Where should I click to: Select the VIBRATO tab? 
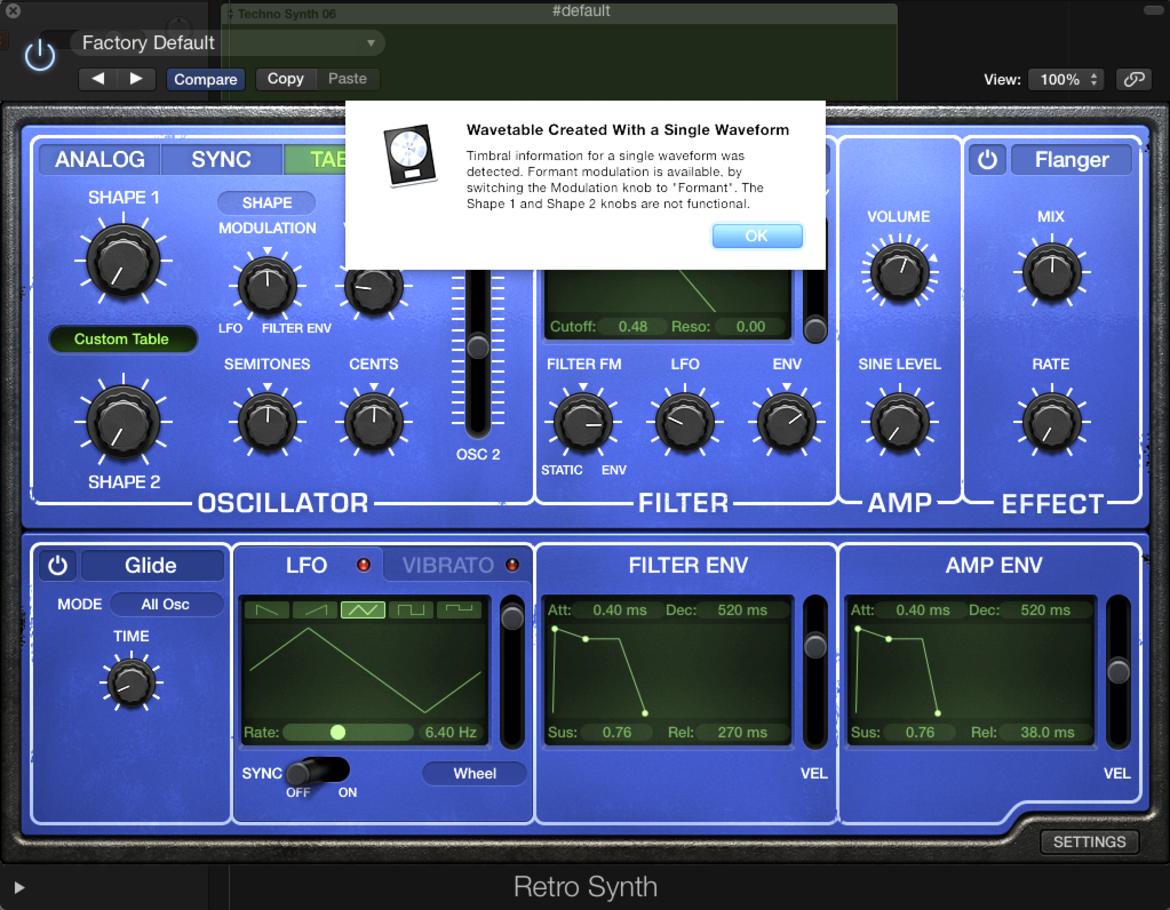(x=458, y=565)
